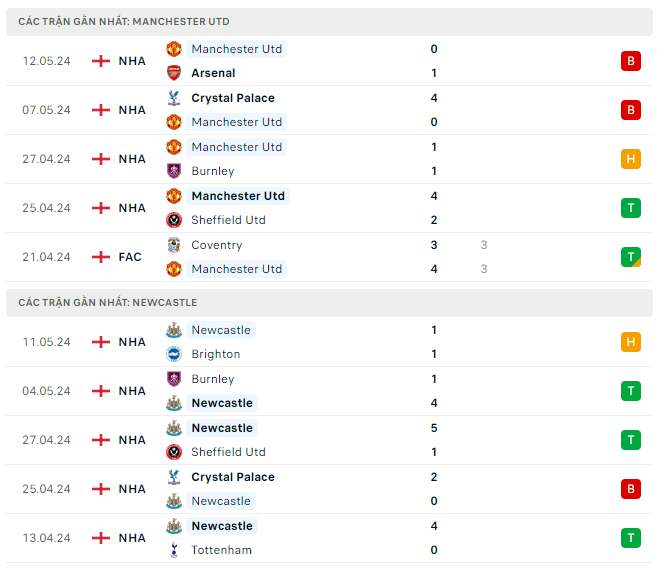The image size is (660, 573).
Task: Open the Coventry team name link
Action: pos(216,245)
